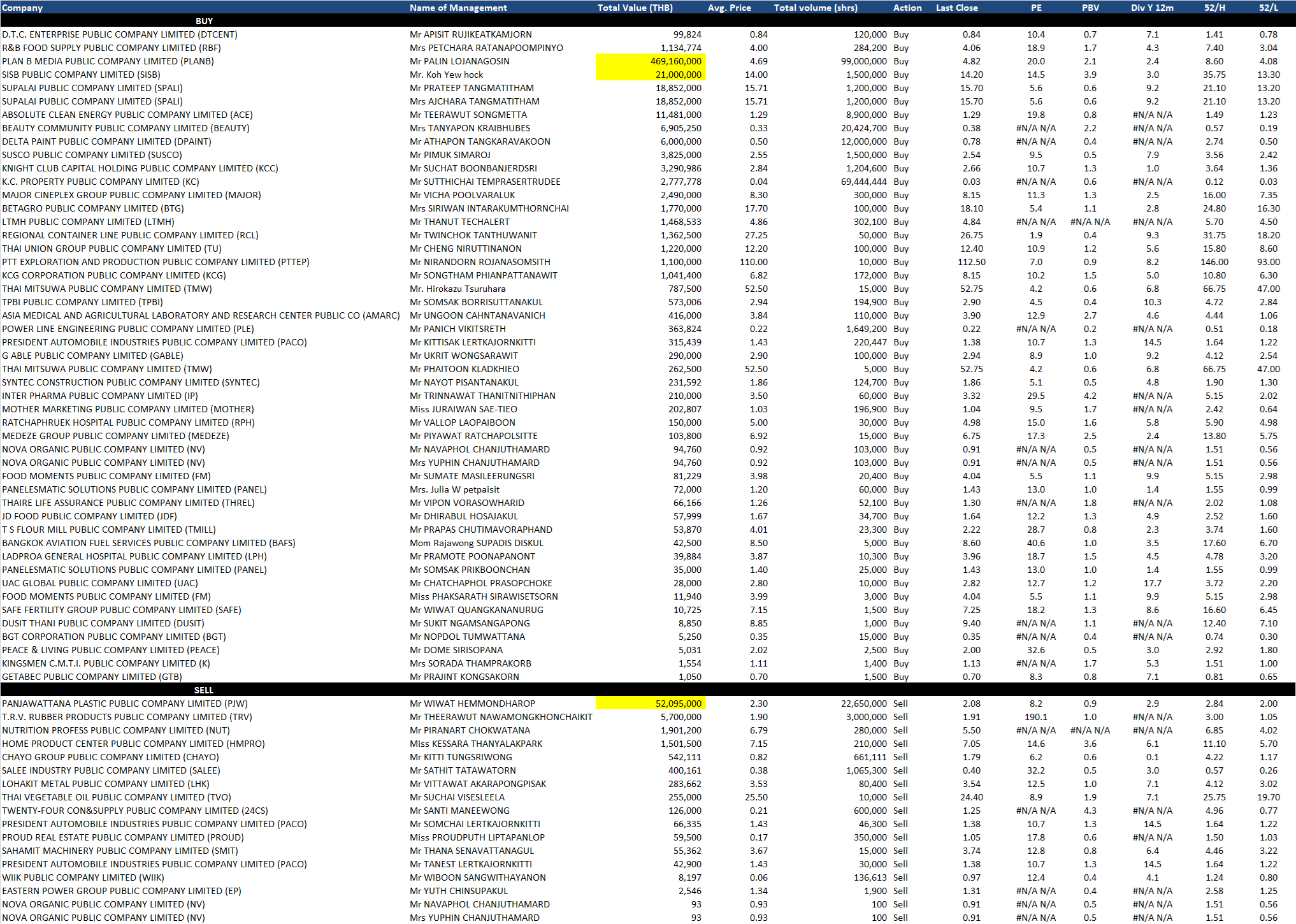The height and width of the screenshot is (924, 1296).
Task: Click the 52/H column header
Action: pos(1214,8)
